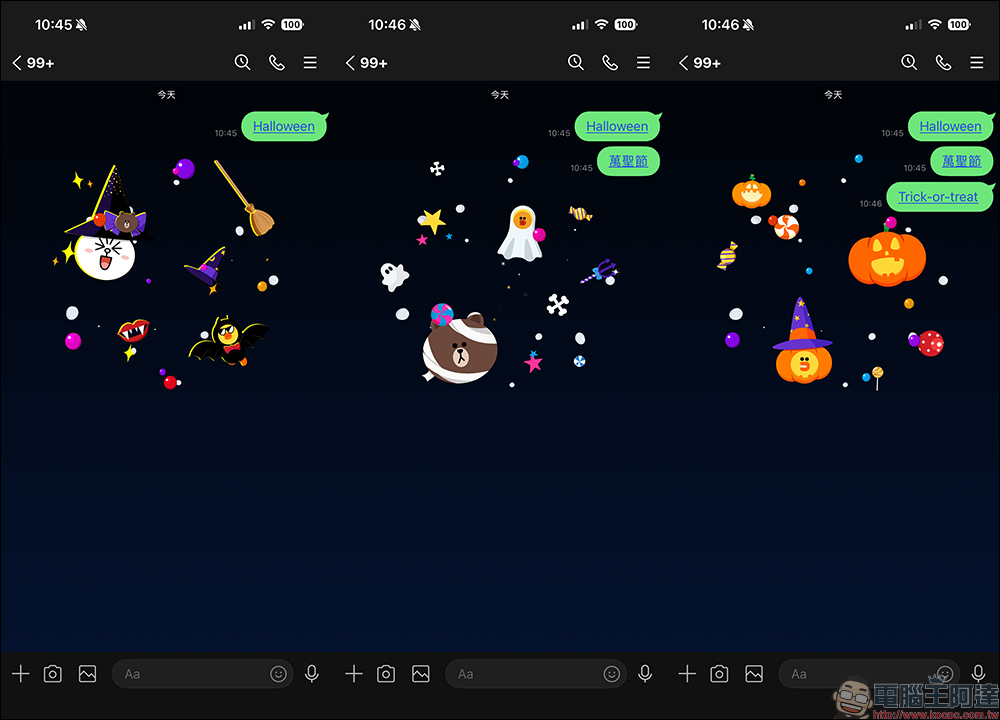This screenshot has width=1000, height=720.
Task: Tap the search icon on the right phone screen
Action: pos(909,62)
